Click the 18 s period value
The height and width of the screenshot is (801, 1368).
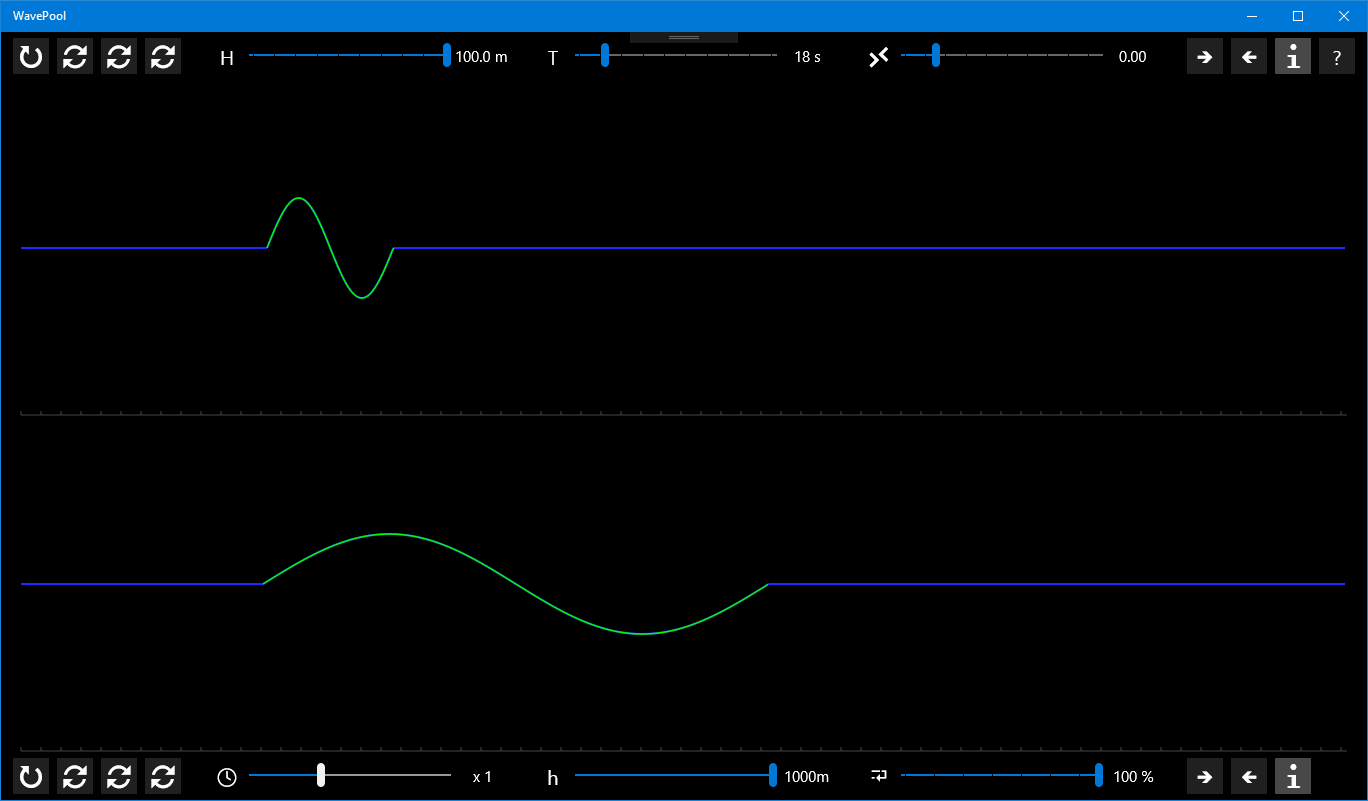[x=808, y=57]
